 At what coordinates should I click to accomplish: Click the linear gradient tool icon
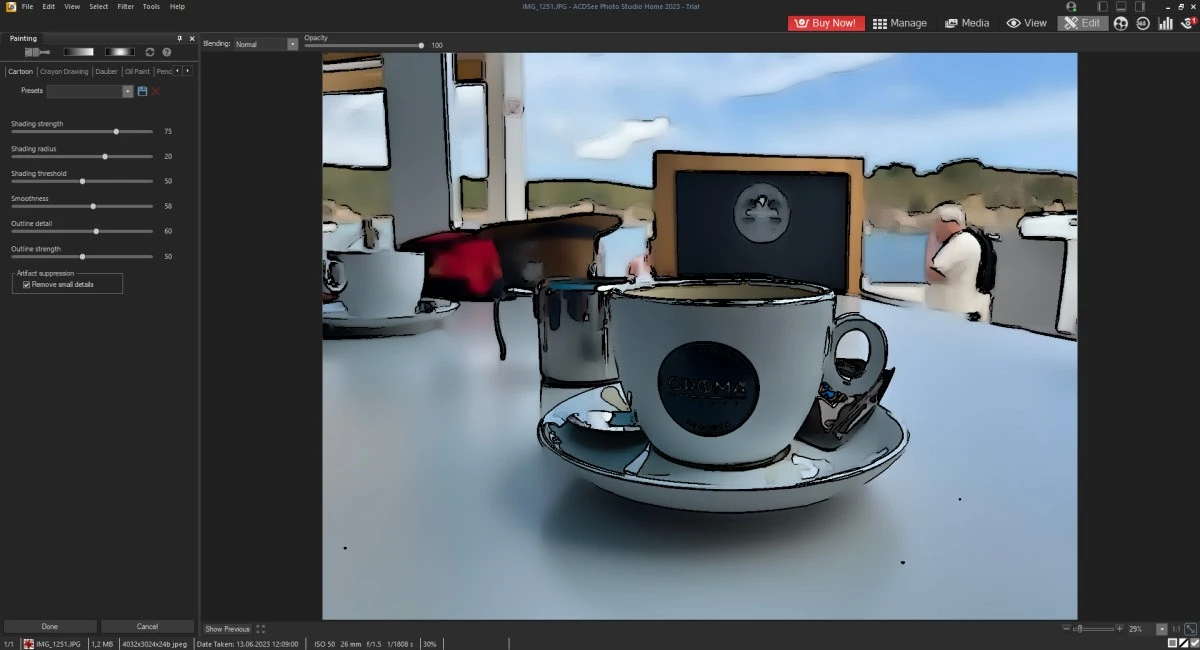coord(78,52)
